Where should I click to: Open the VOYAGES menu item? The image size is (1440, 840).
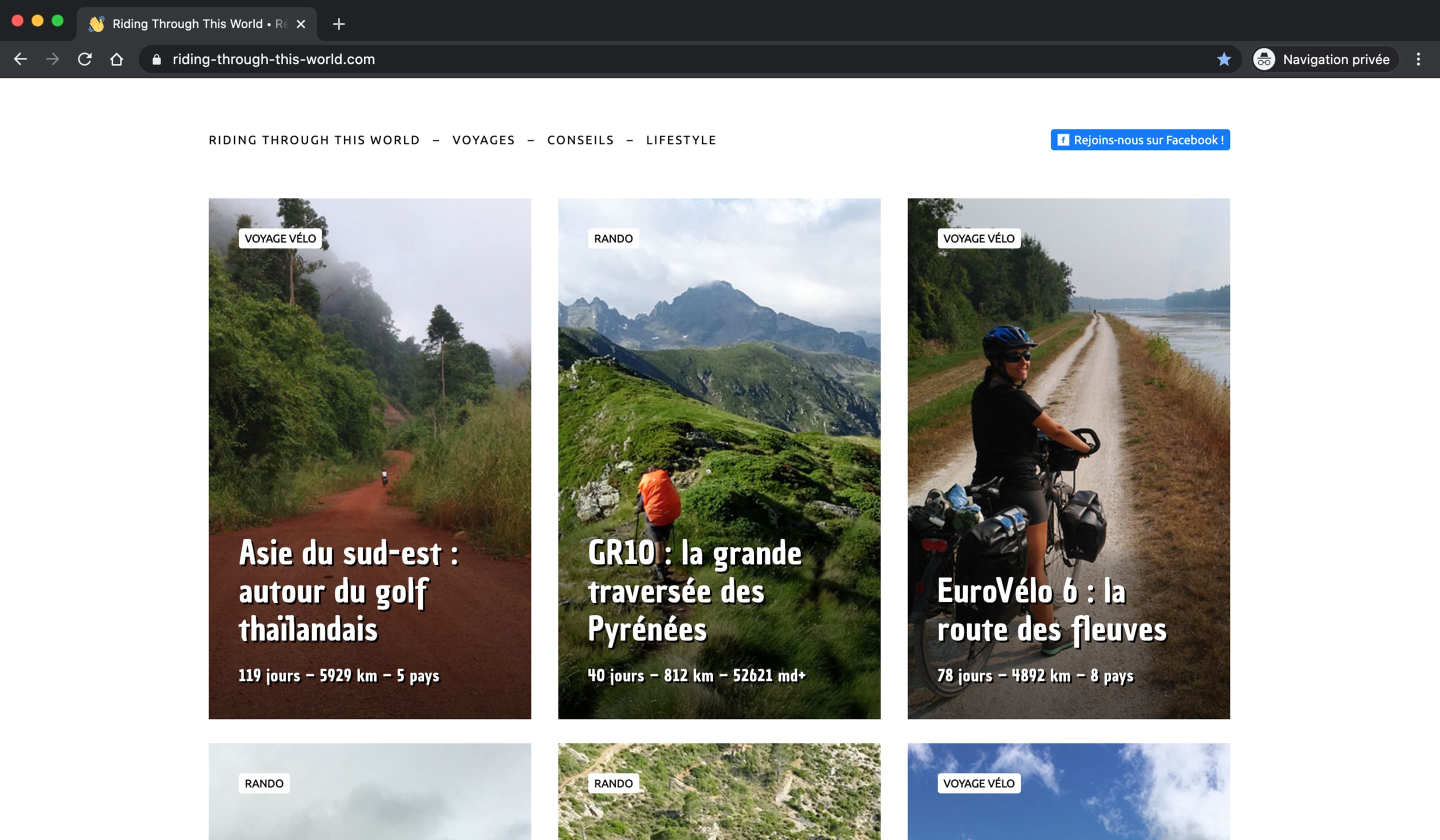(x=483, y=140)
